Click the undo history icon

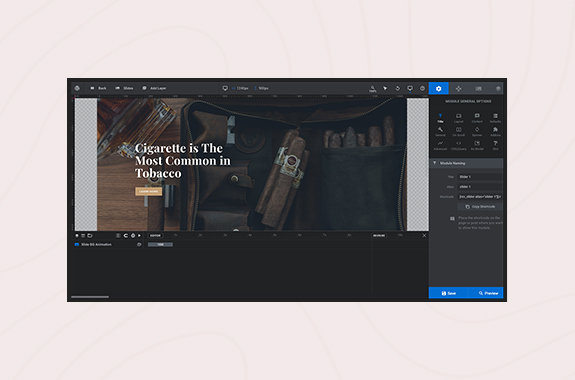point(398,88)
